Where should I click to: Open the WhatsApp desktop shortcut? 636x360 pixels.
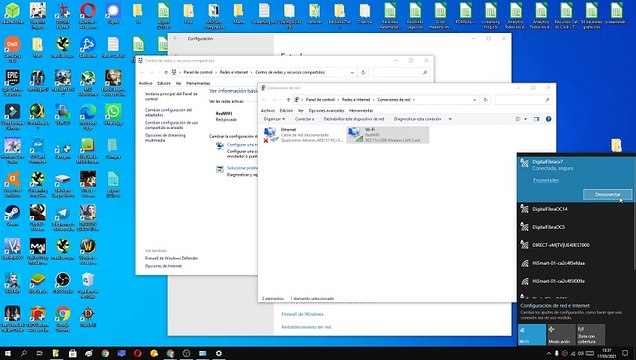point(113,114)
